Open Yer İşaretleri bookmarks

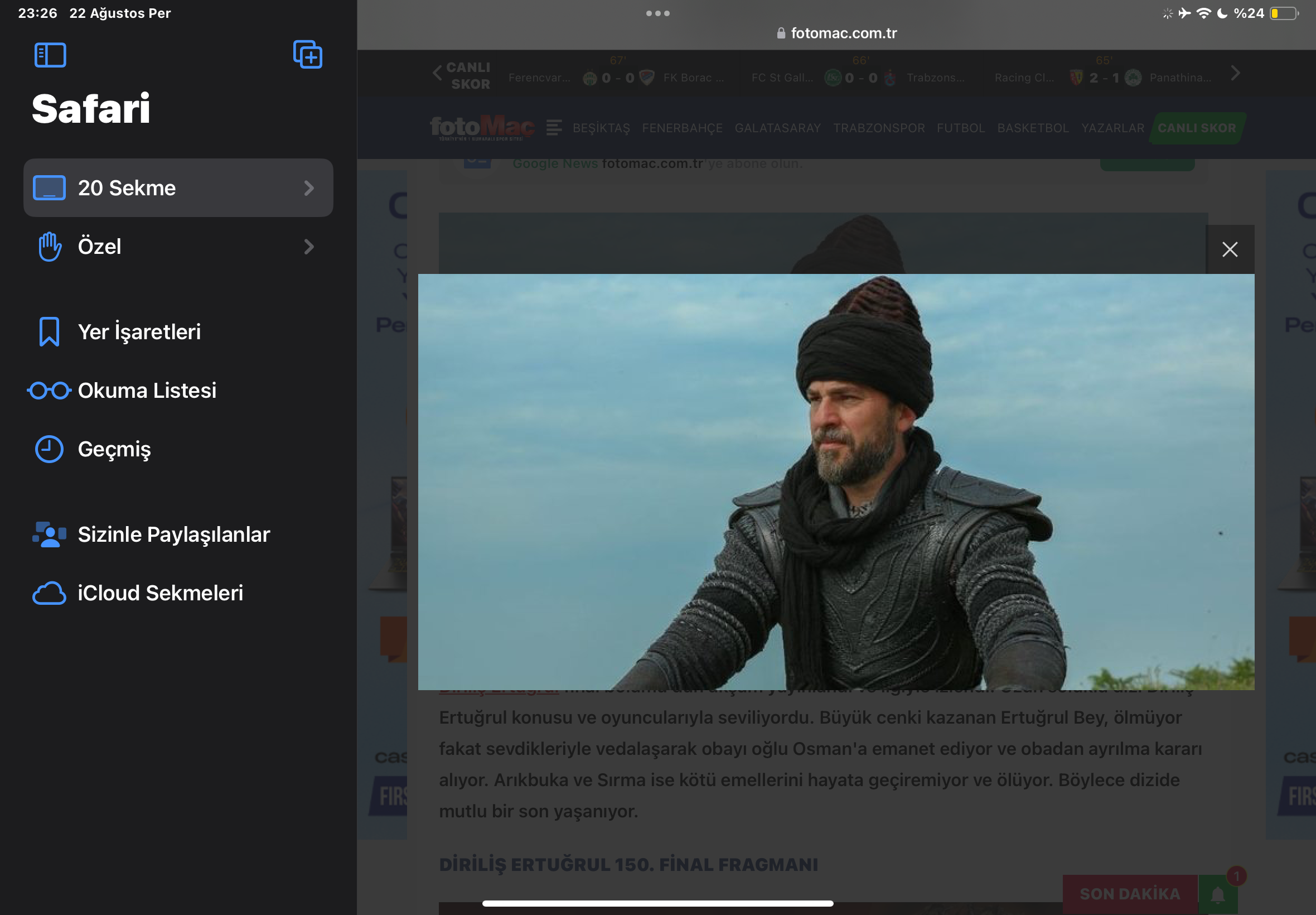(178, 332)
